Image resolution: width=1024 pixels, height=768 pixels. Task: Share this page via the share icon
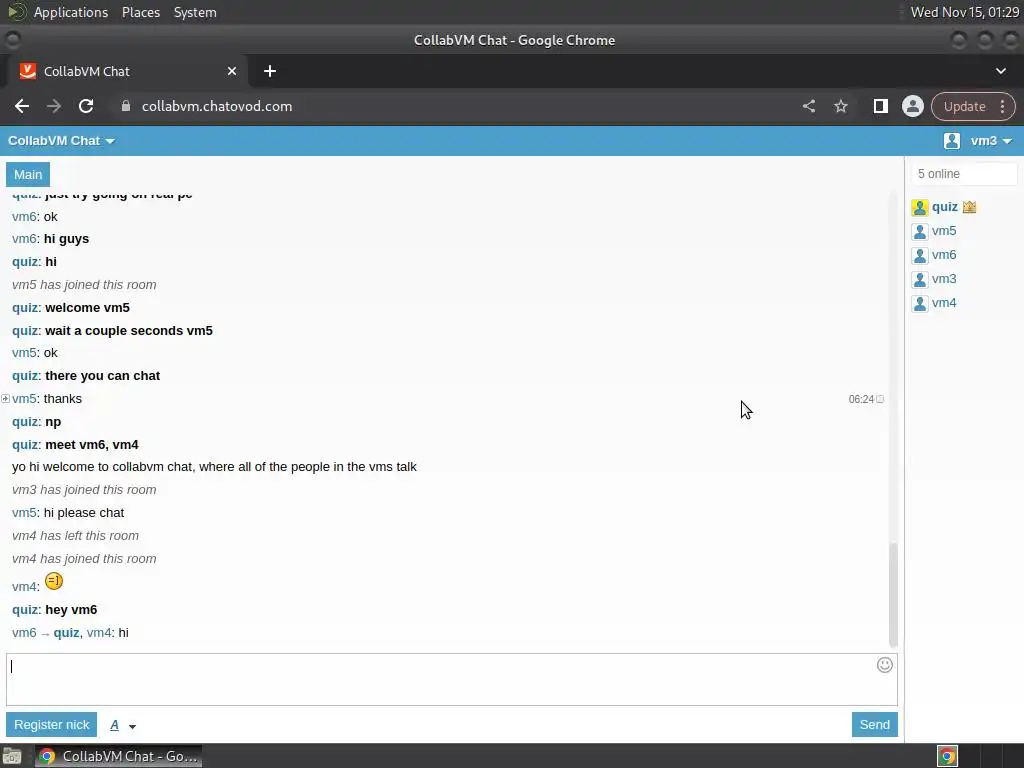(808, 106)
